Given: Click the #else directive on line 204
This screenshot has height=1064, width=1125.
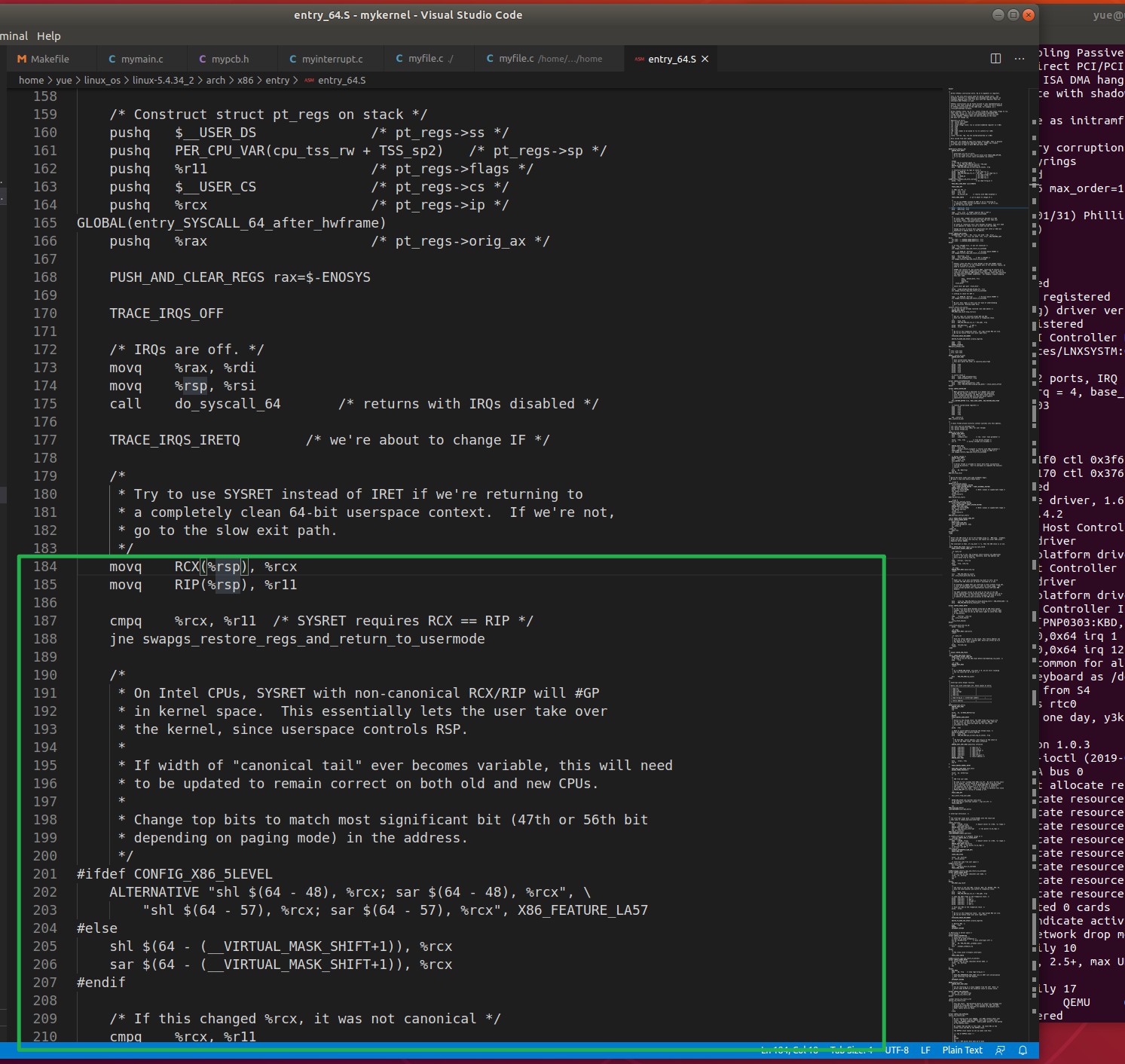Looking at the screenshot, I should [x=97, y=928].
